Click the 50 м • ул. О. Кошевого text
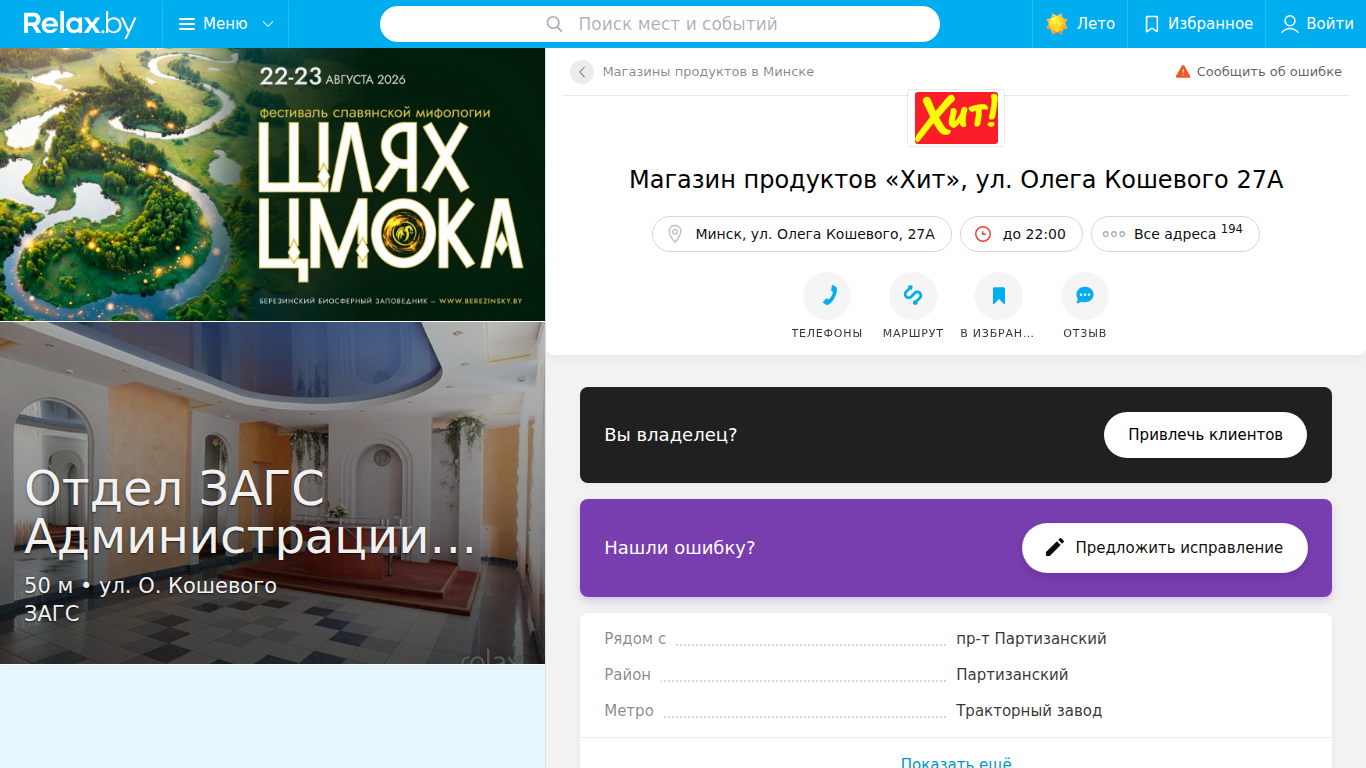 click(x=150, y=585)
